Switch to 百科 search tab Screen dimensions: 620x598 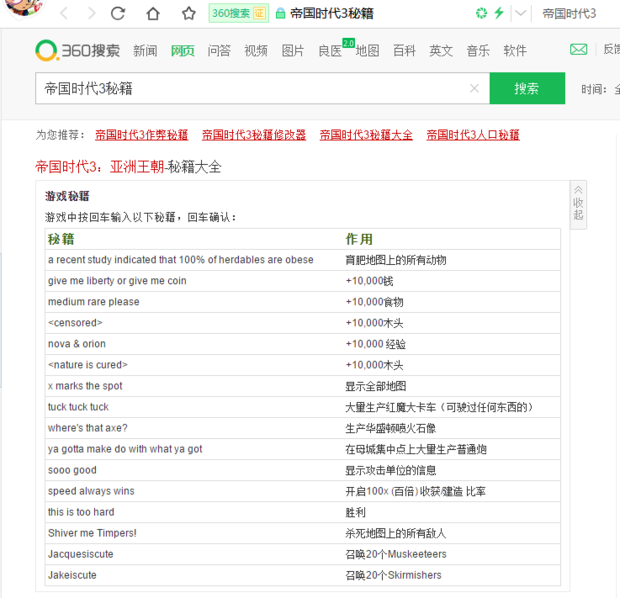404,51
